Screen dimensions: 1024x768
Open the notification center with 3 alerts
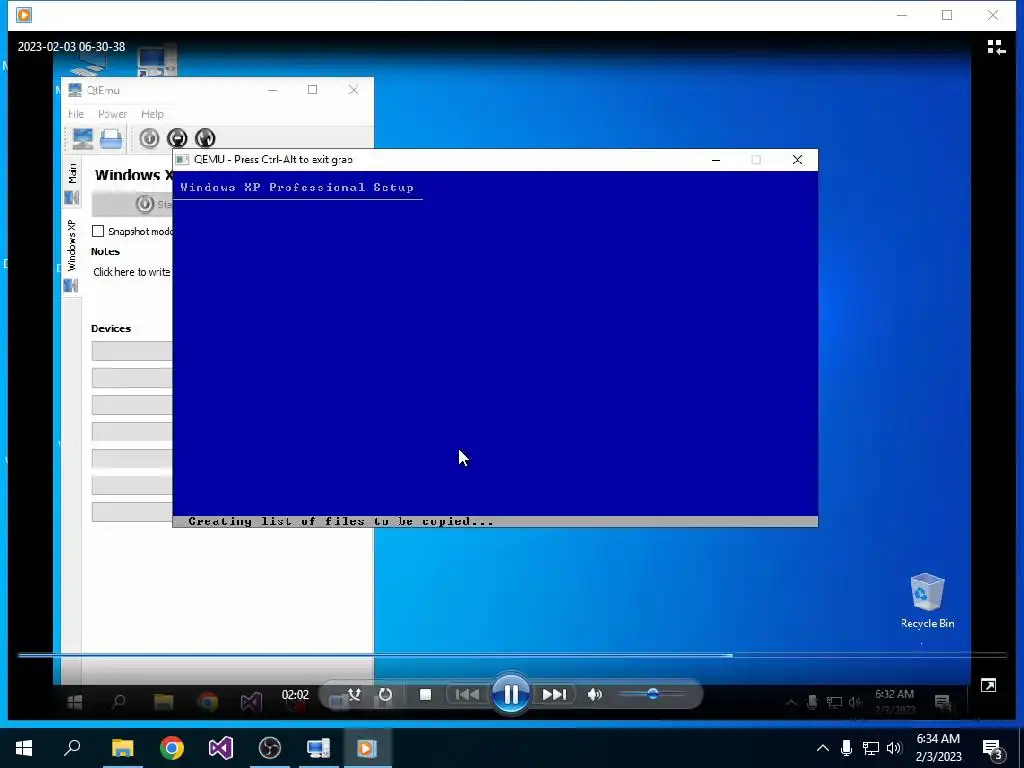pyautogui.click(x=993, y=749)
